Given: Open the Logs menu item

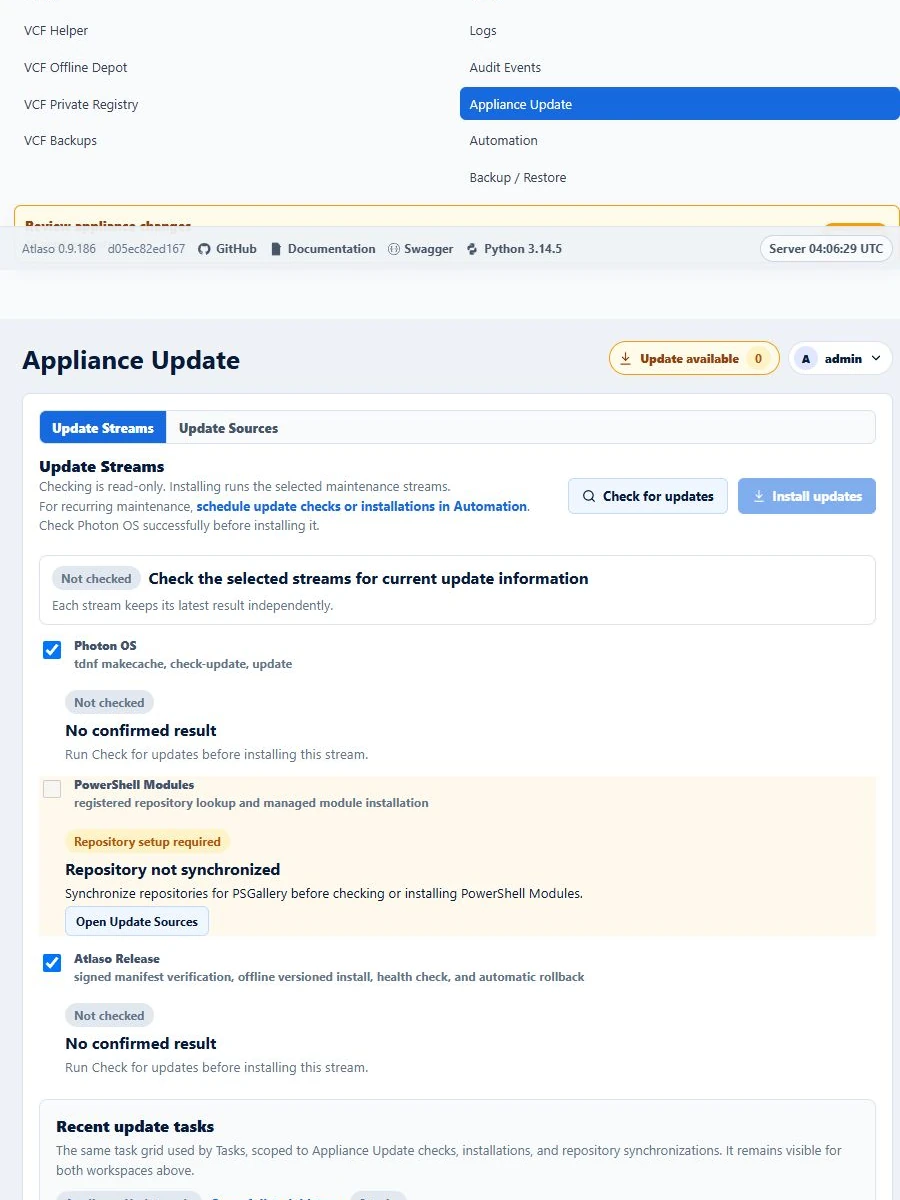Looking at the screenshot, I should click(x=483, y=31).
